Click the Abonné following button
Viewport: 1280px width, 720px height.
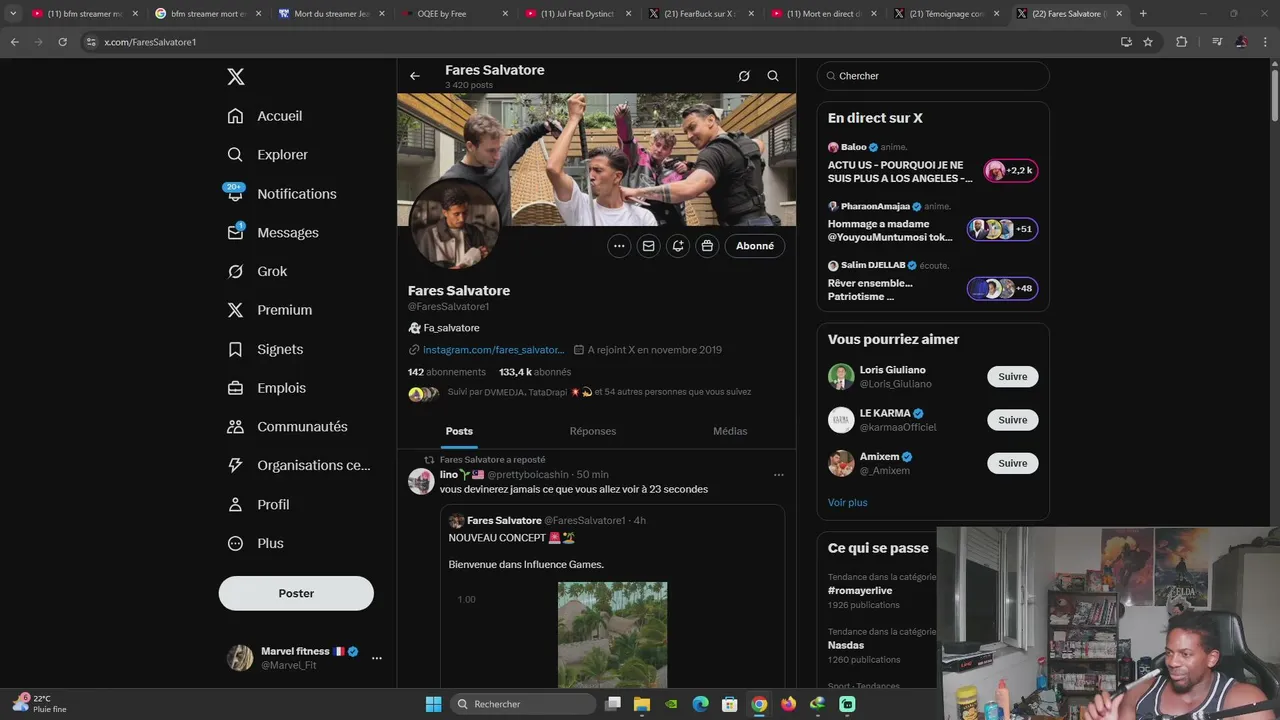coord(755,246)
